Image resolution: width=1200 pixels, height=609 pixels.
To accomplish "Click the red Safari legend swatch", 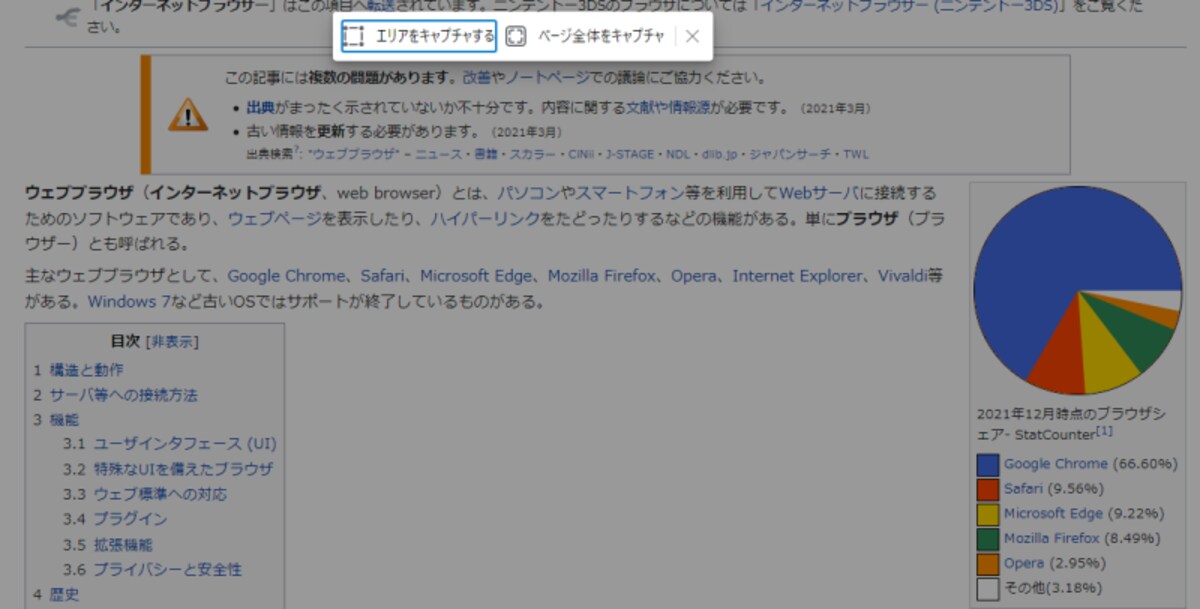I will pos(988,489).
